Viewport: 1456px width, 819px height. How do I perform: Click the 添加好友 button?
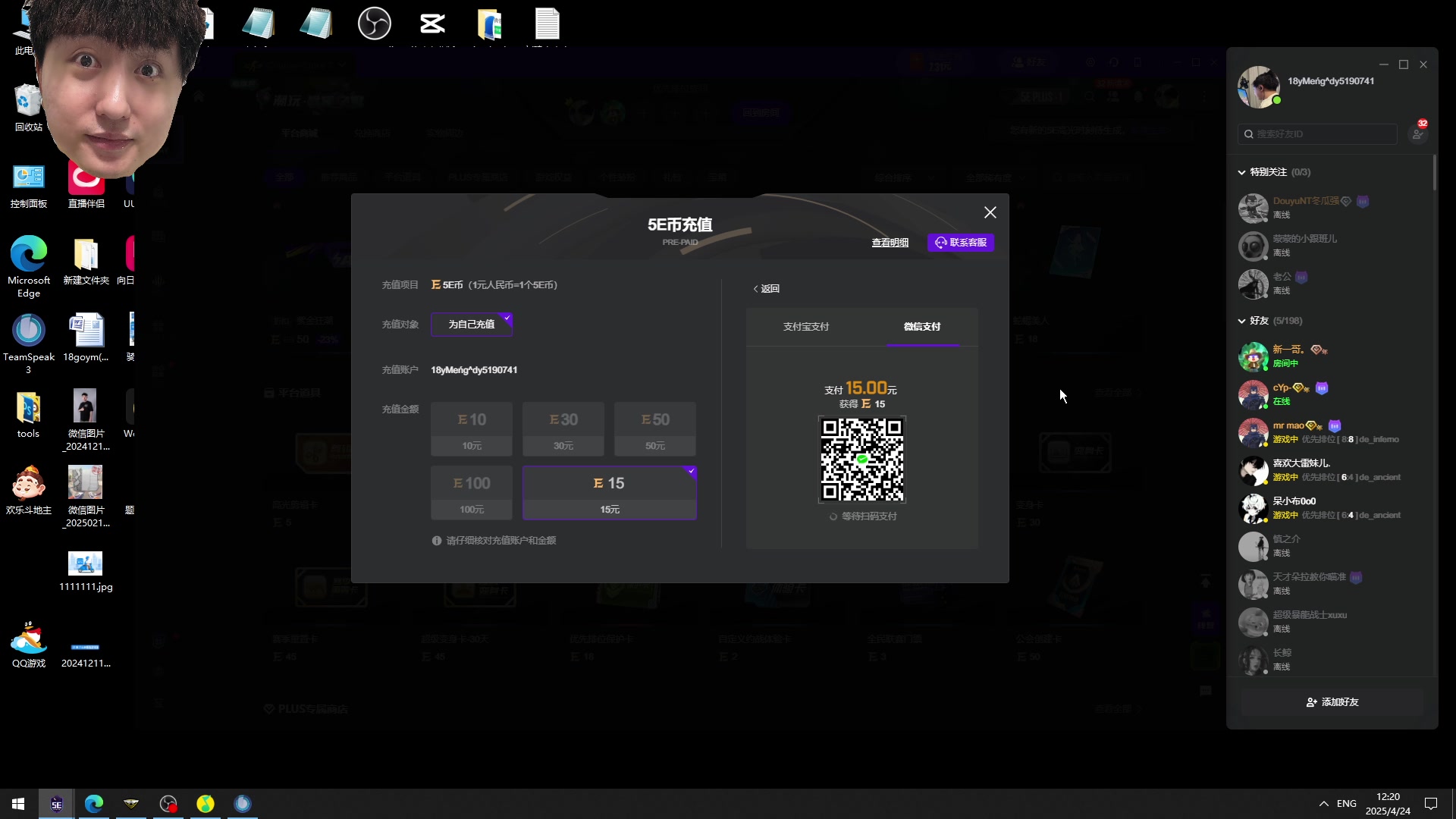(1332, 702)
